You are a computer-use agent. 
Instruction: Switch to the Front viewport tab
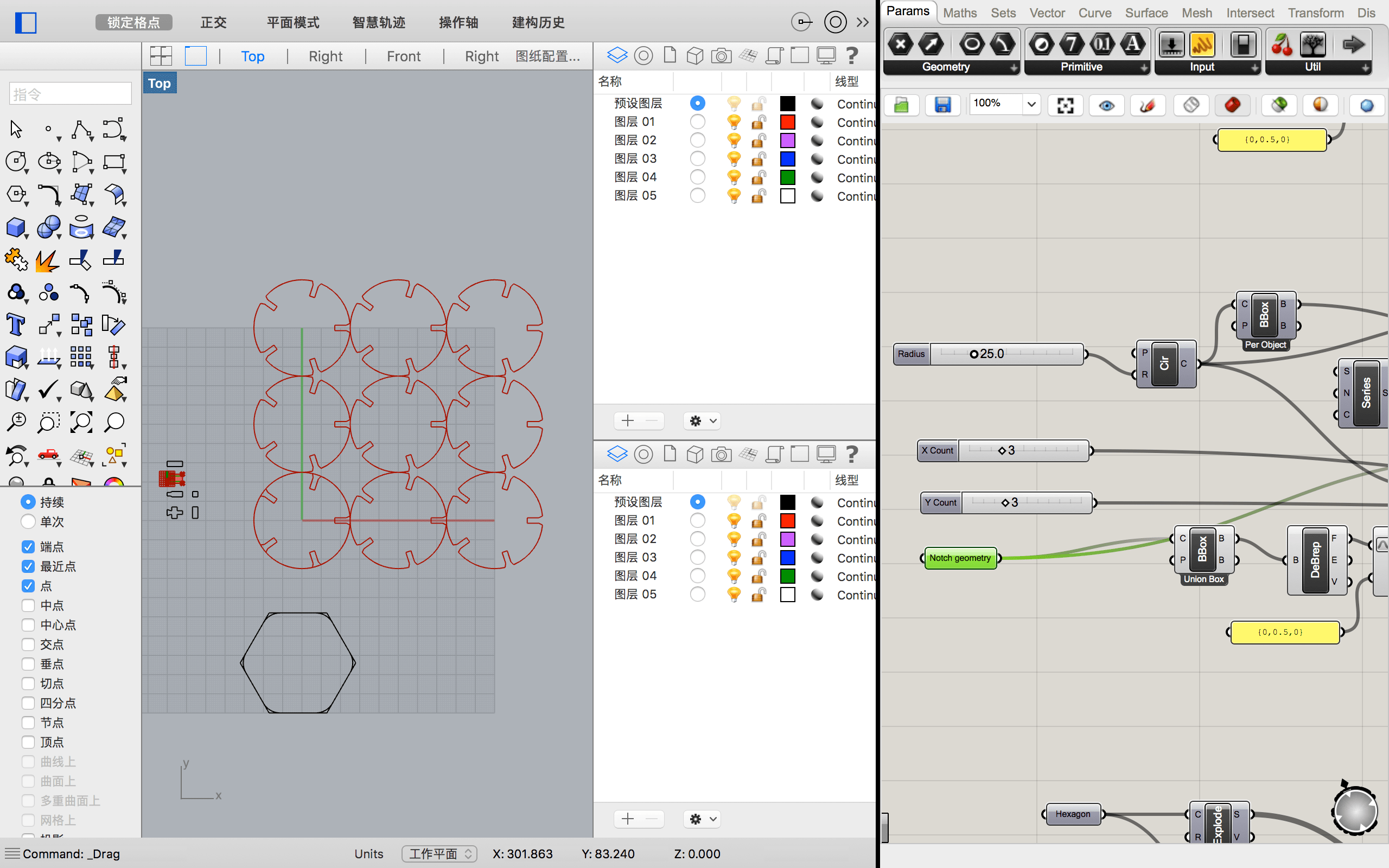tap(403, 56)
